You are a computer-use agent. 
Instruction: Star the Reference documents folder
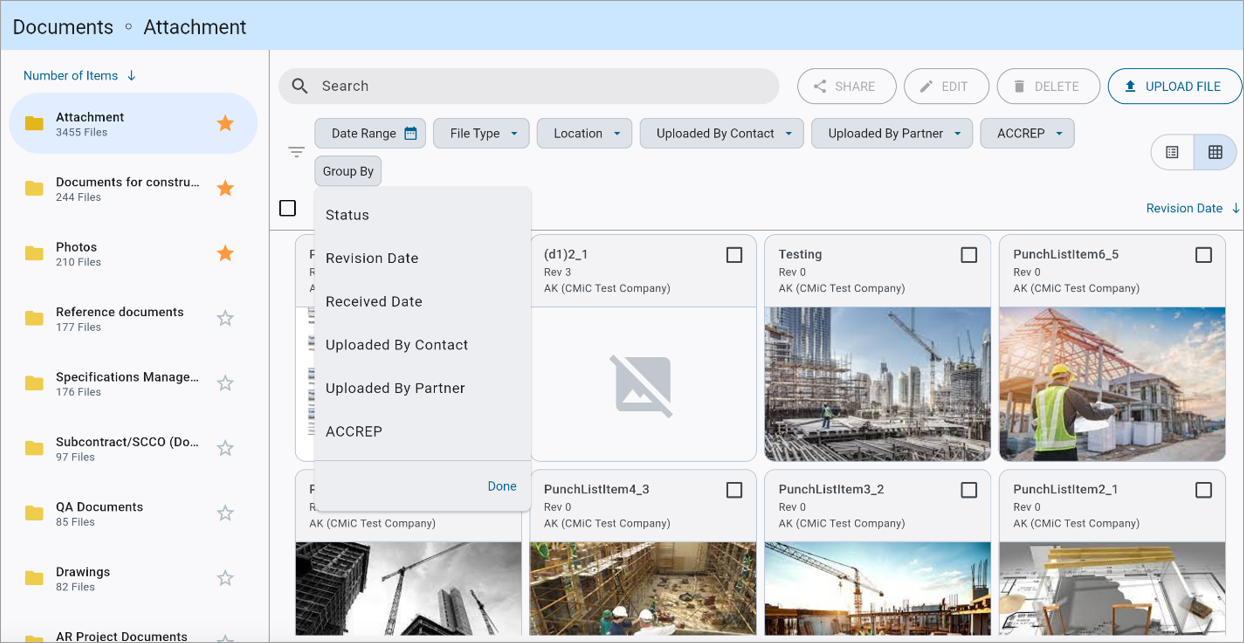225,318
